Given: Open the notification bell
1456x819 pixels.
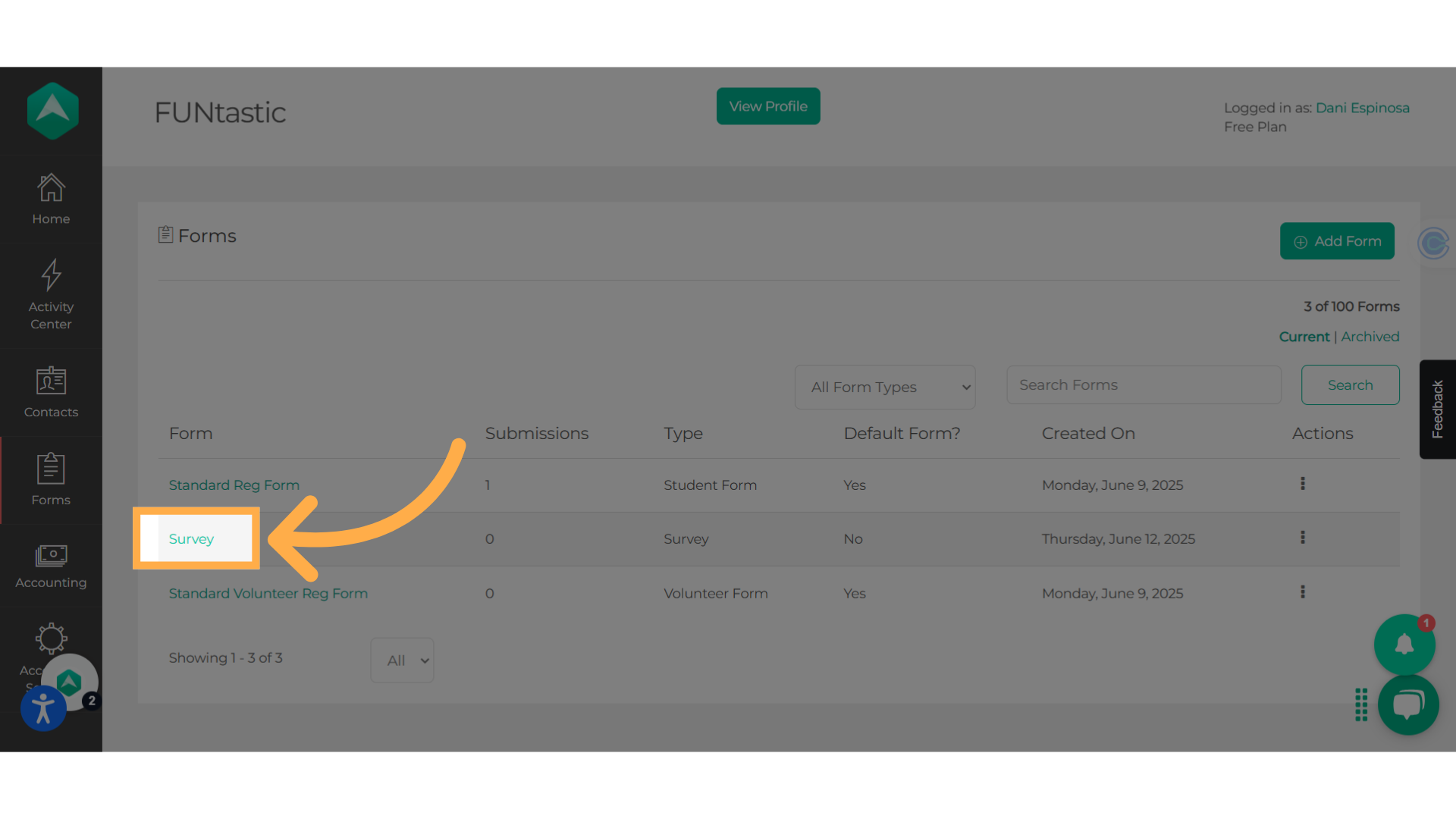Looking at the screenshot, I should [x=1404, y=645].
